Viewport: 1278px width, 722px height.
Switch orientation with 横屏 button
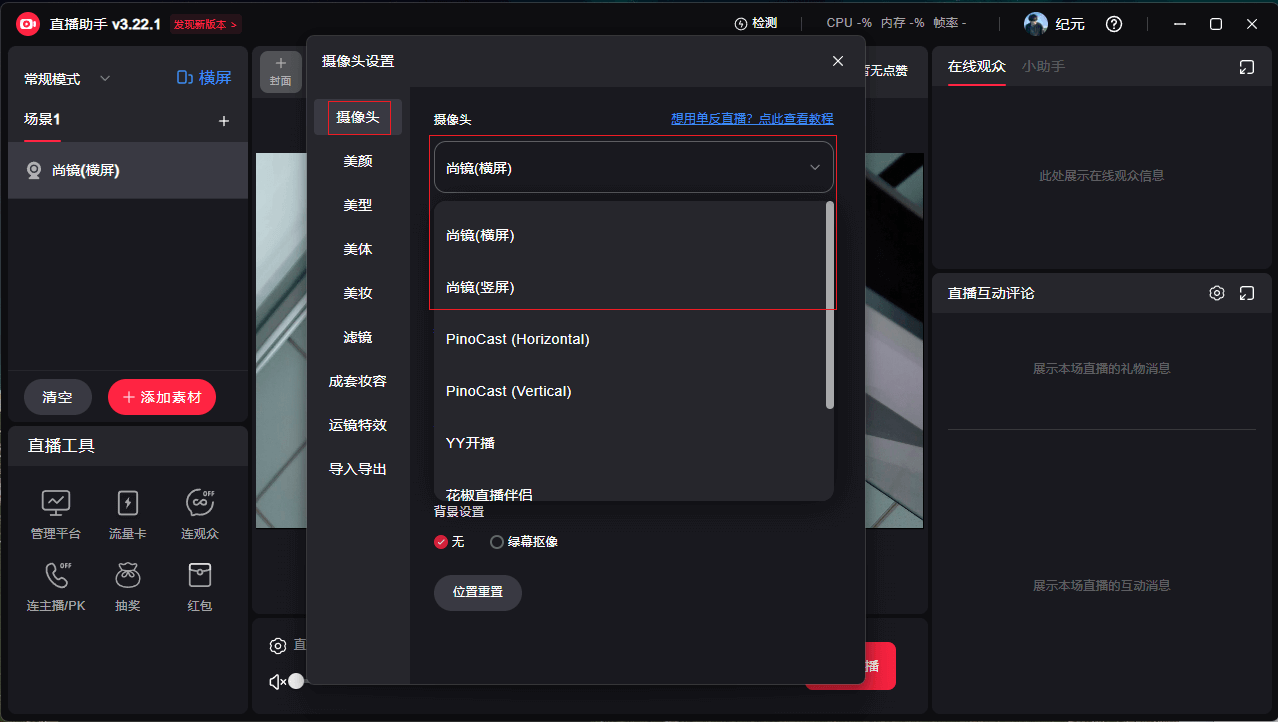pos(204,78)
